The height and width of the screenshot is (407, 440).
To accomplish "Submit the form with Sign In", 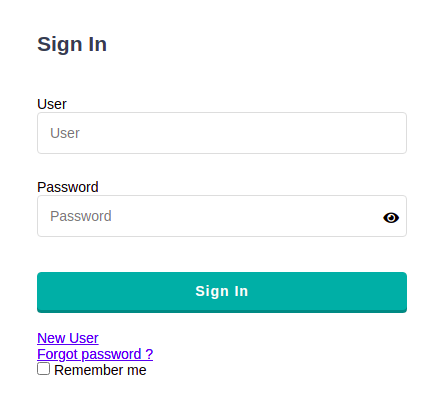I will click(x=222, y=292).
